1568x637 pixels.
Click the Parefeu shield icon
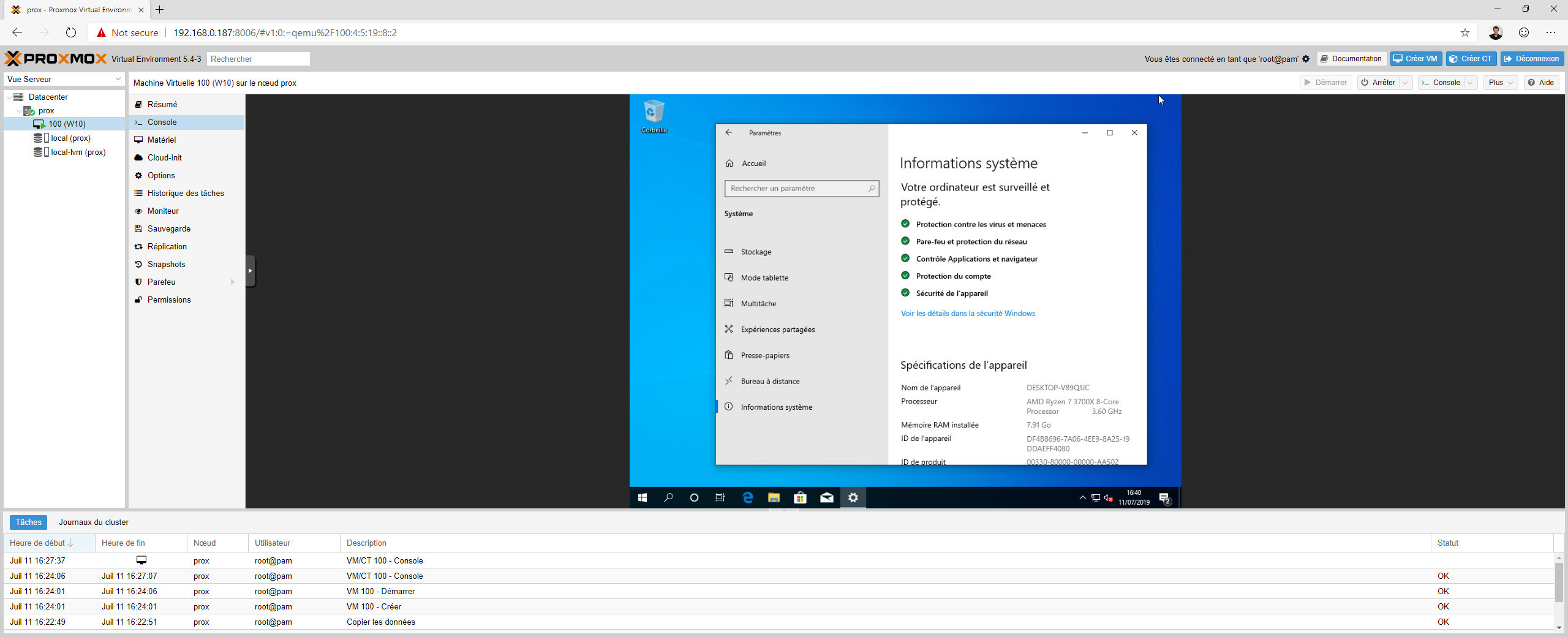click(138, 282)
